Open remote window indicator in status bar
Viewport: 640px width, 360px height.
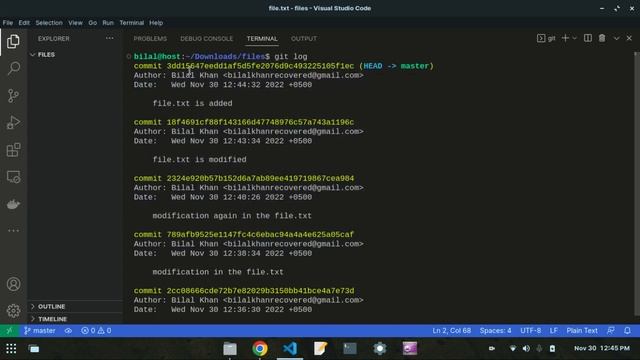coord(9,331)
